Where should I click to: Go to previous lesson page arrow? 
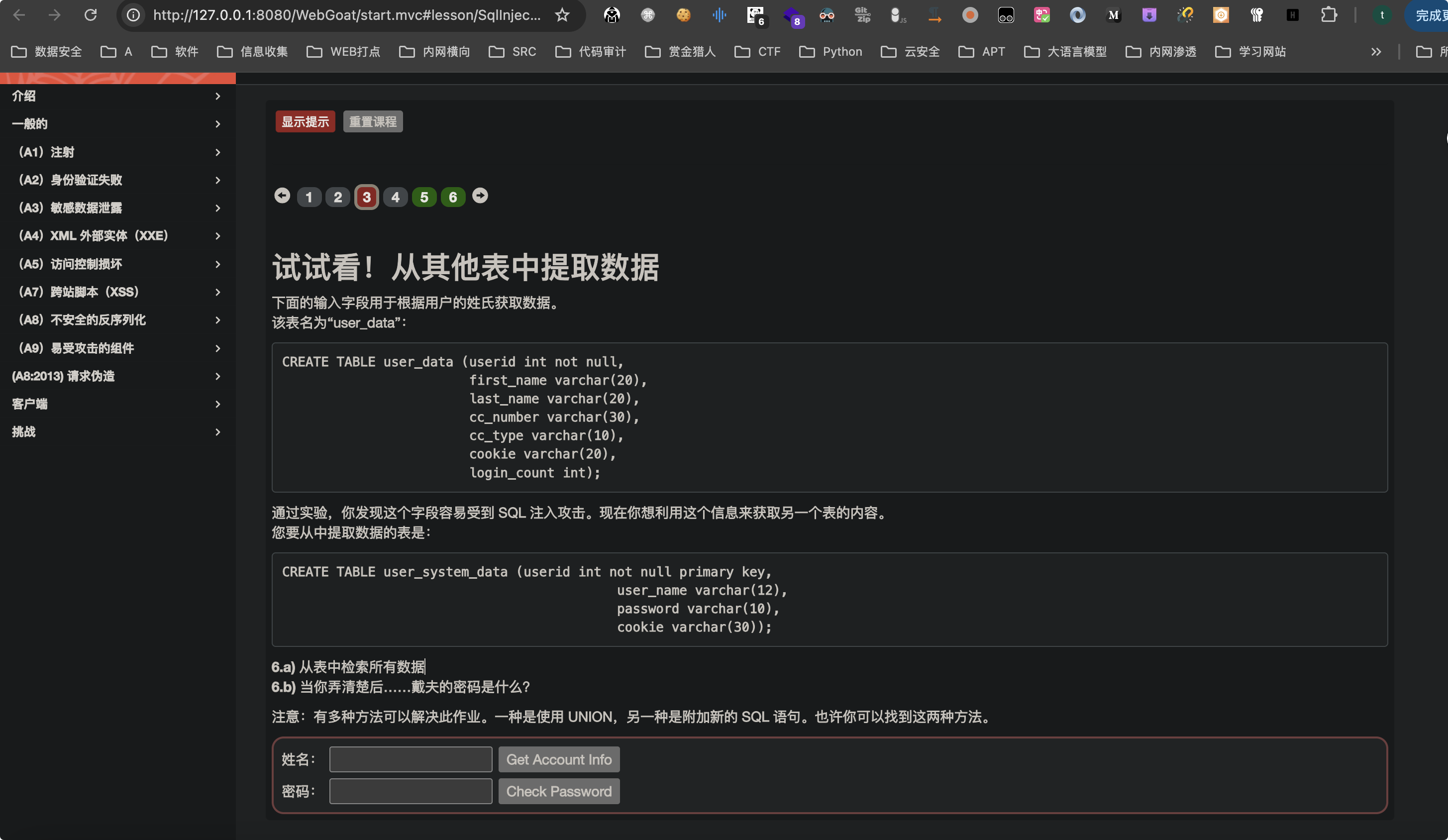coord(282,196)
